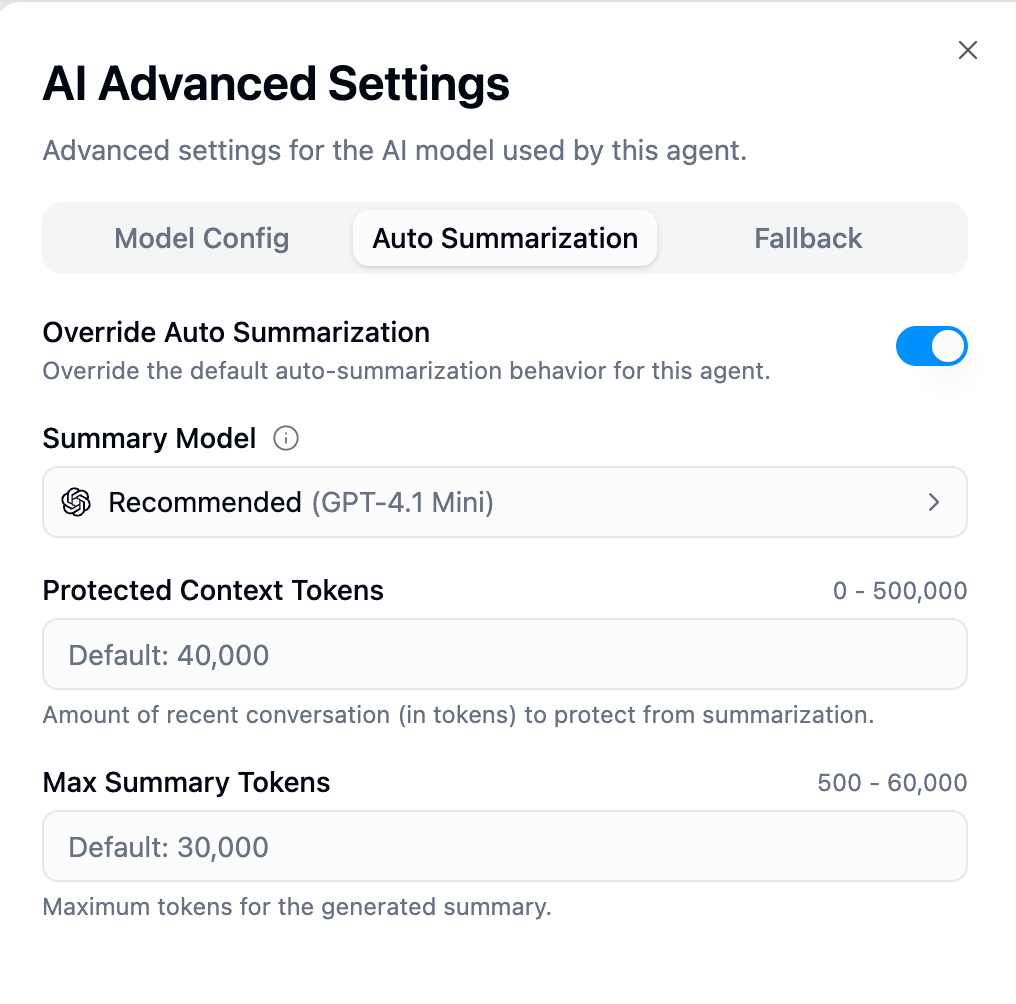This screenshot has width=1016, height=1004.
Task: Close the AI Advanced Settings dialog
Action: pyautogui.click(x=967, y=50)
